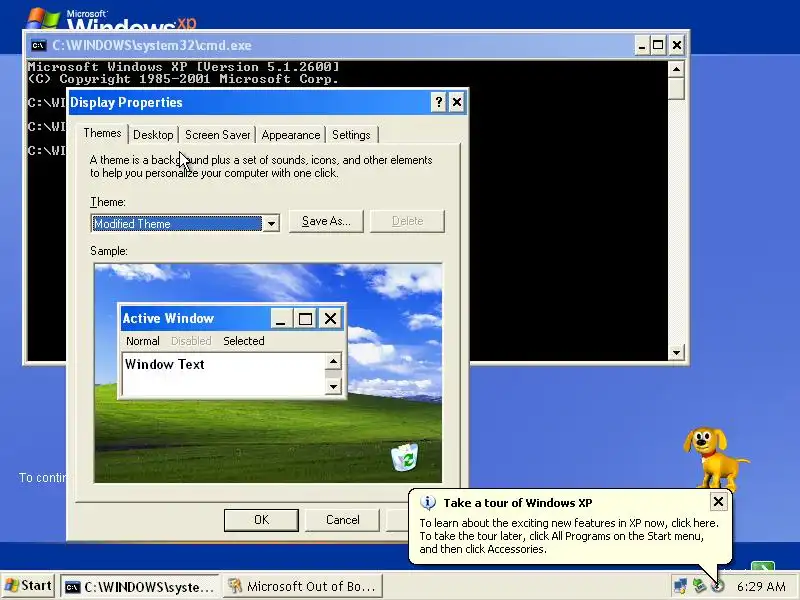This screenshot has height=600, width=800.
Task: Close the cmd.exe window
Action: tap(677, 45)
